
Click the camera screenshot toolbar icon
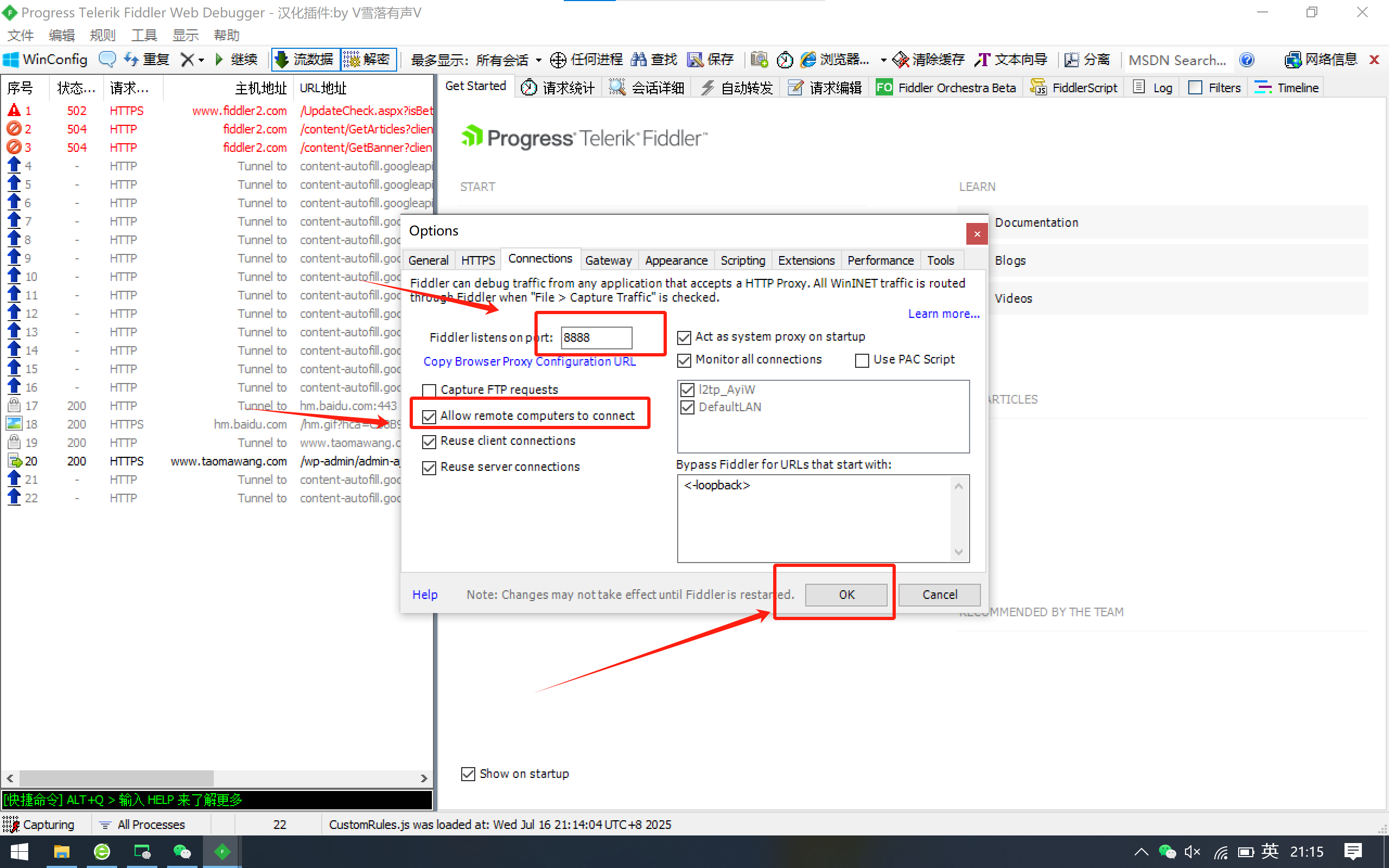(759, 60)
